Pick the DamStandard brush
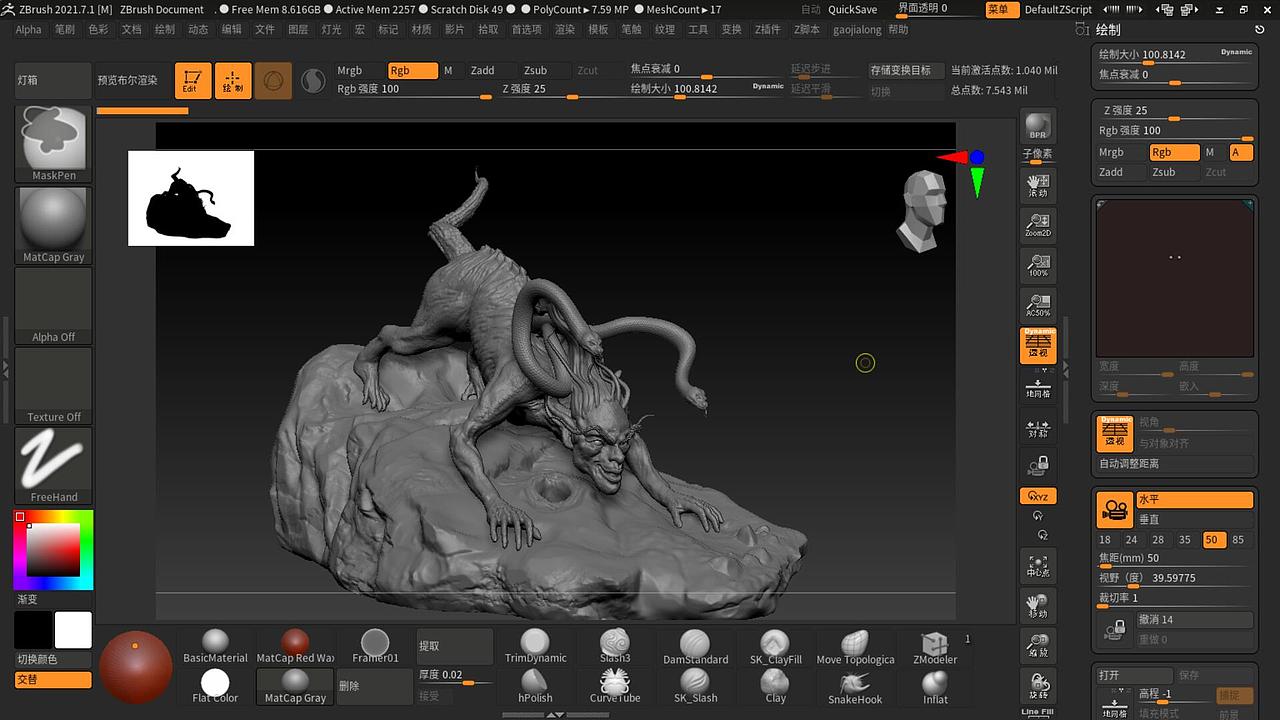 (x=695, y=647)
